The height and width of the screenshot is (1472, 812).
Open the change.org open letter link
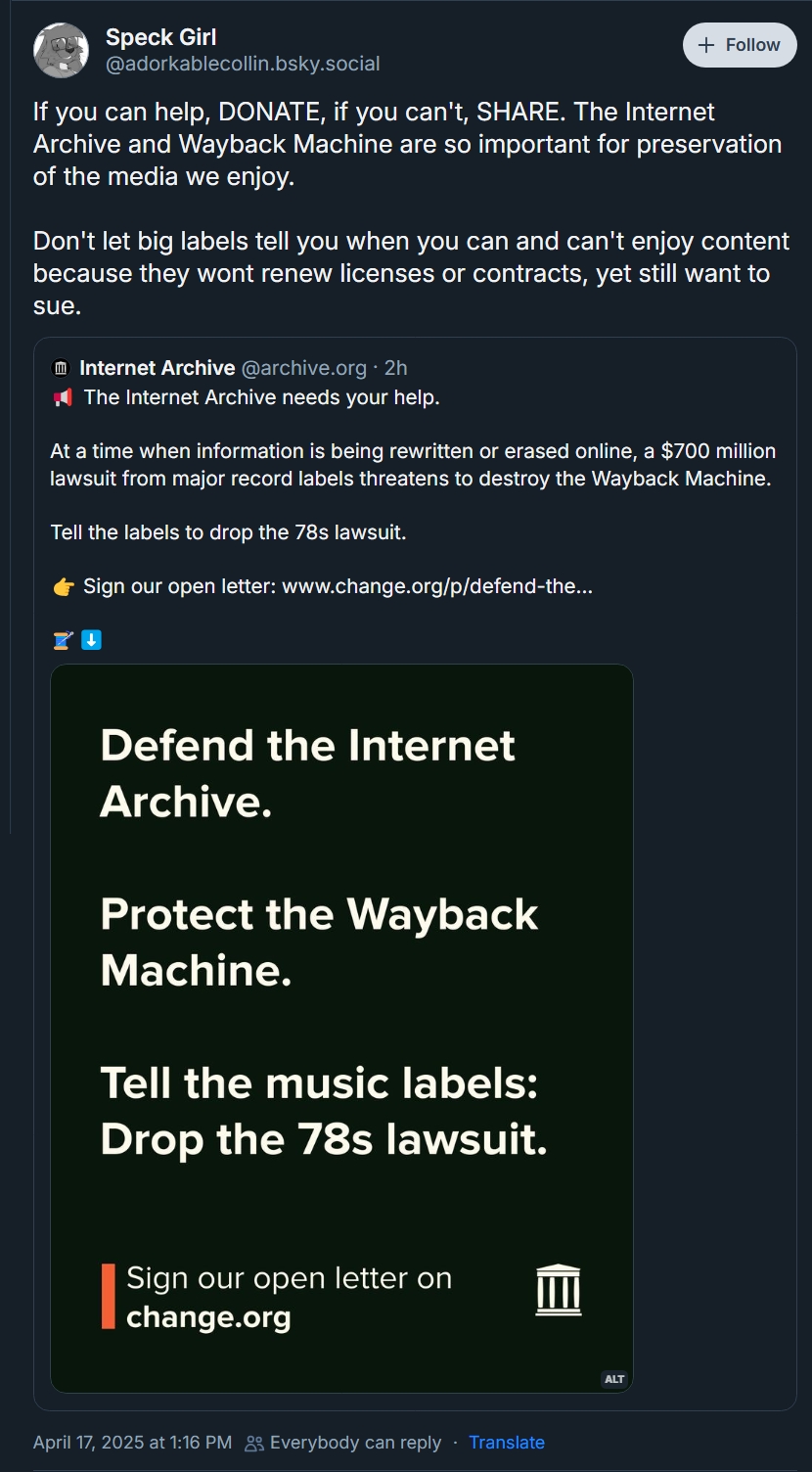coord(436,587)
